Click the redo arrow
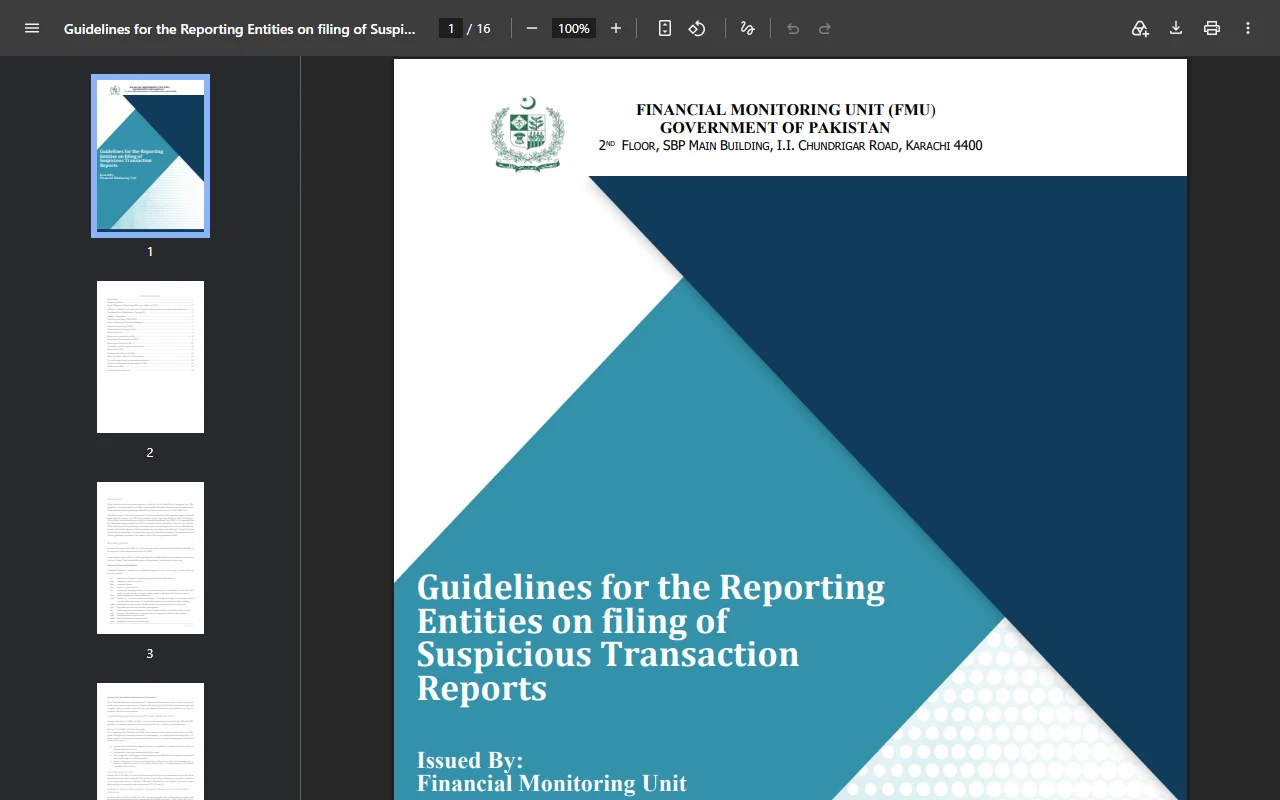Viewport: 1280px width, 800px height. pyautogui.click(x=825, y=28)
